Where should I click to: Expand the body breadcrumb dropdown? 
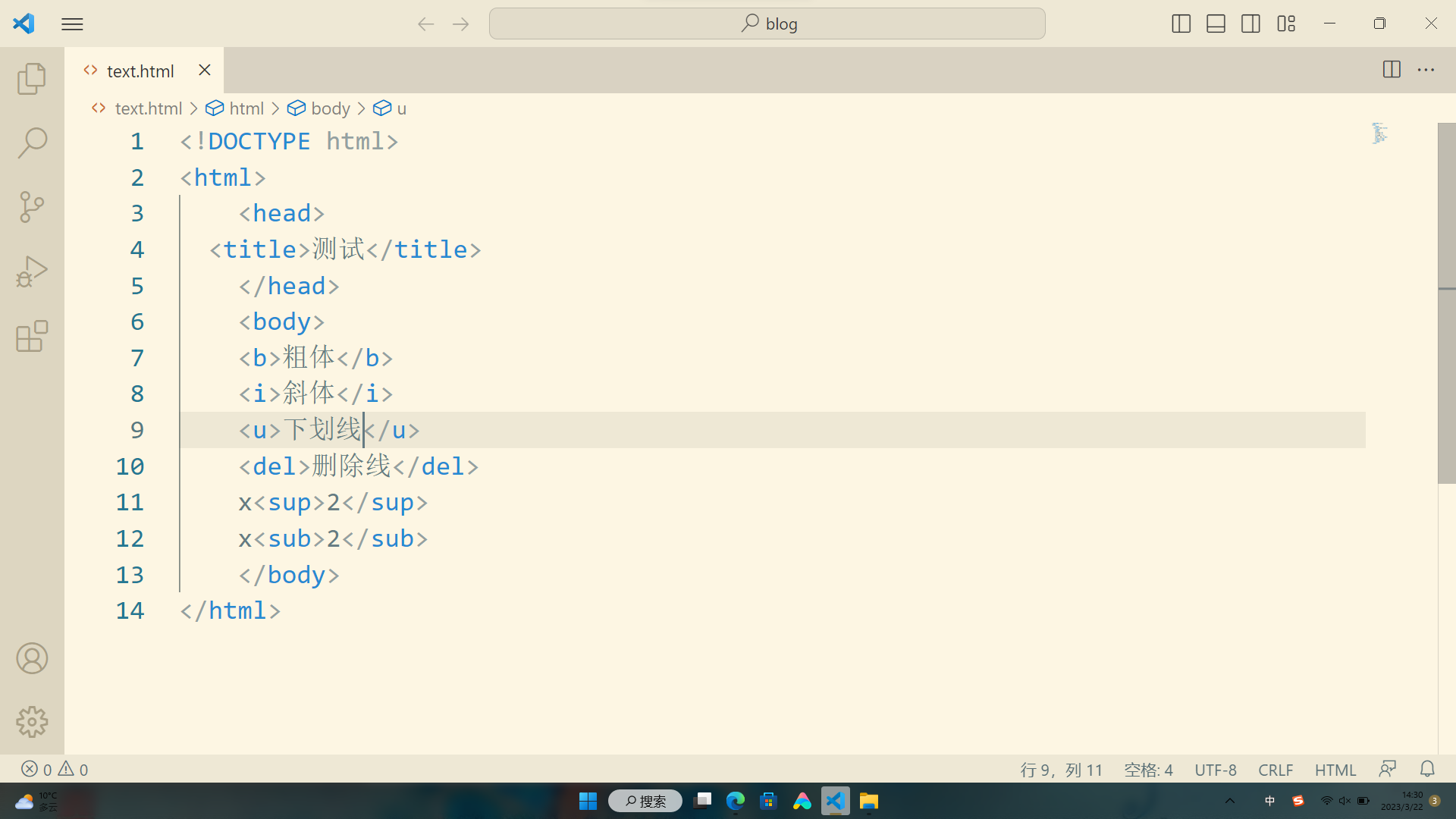pyautogui.click(x=330, y=108)
